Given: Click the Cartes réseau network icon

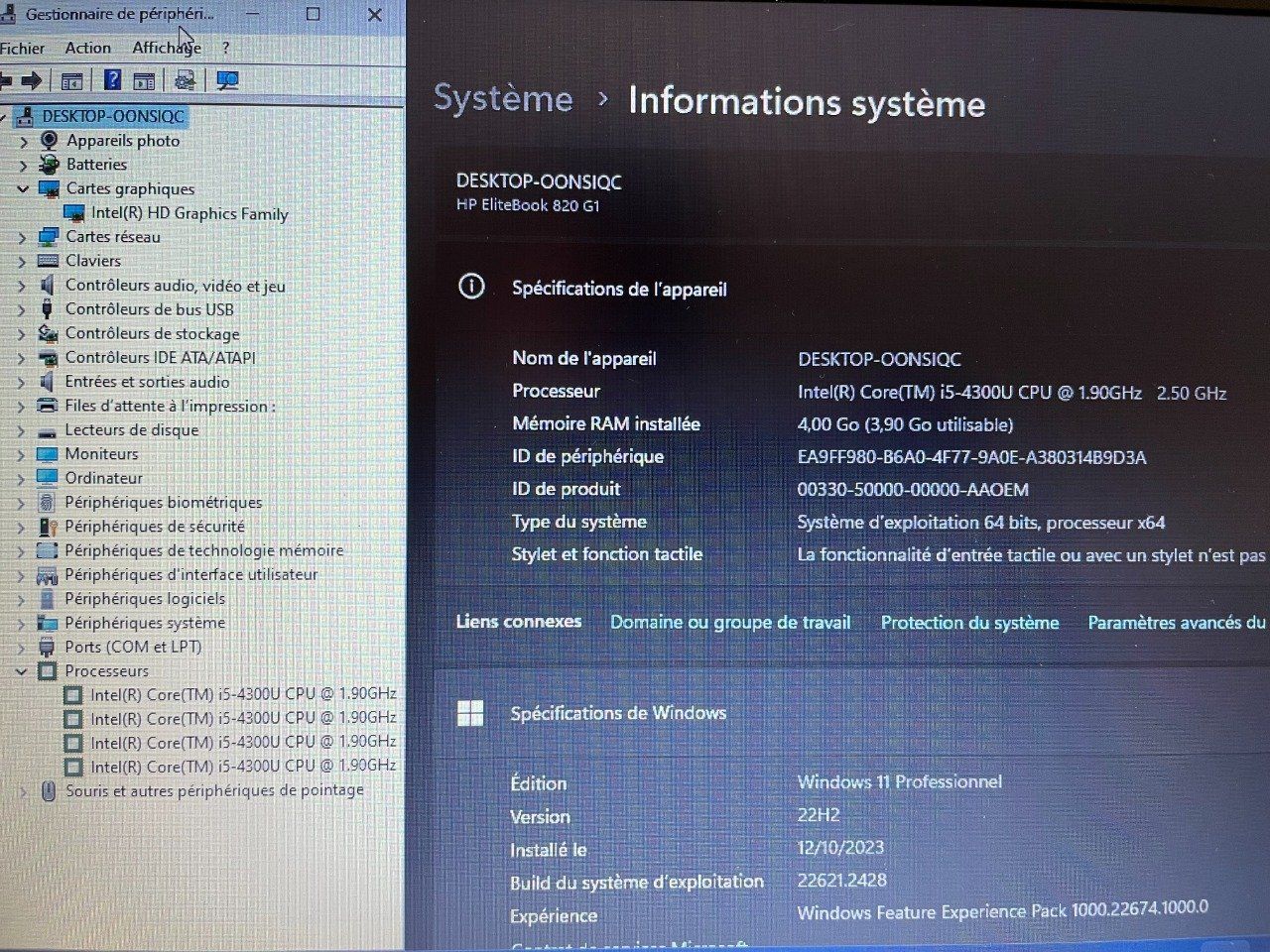Looking at the screenshot, I should tap(48, 237).
